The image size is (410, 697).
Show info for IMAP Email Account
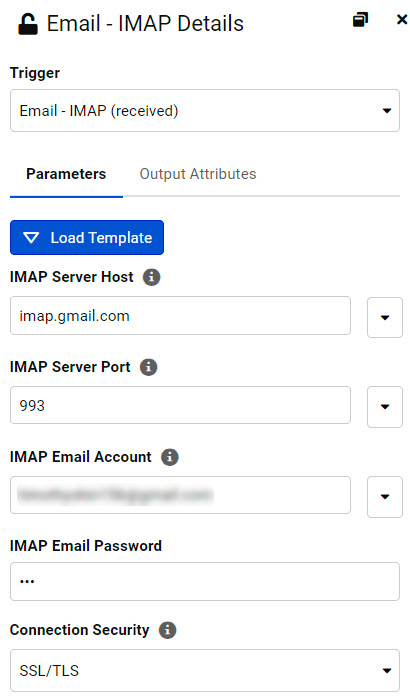coord(169,457)
